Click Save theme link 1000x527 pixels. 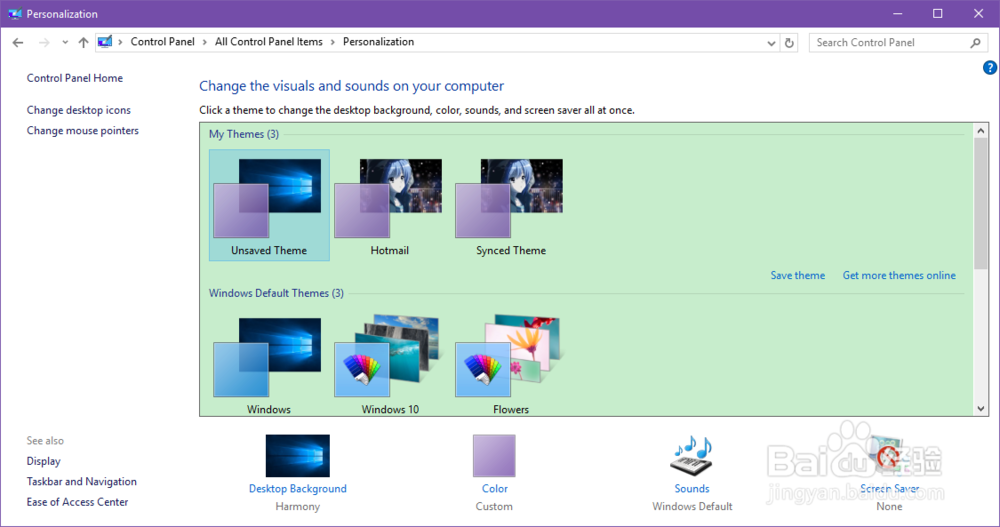[797, 275]
